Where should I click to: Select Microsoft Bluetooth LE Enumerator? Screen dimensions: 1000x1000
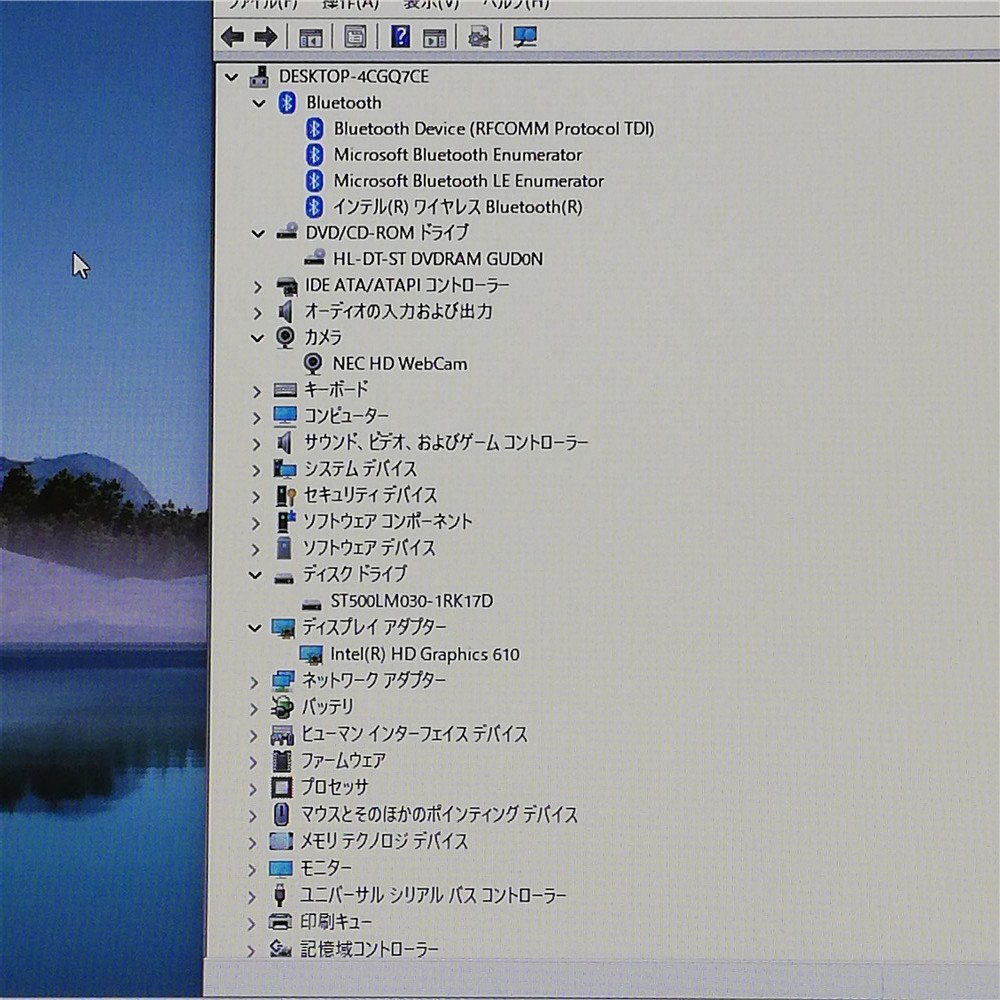[468, 181]
